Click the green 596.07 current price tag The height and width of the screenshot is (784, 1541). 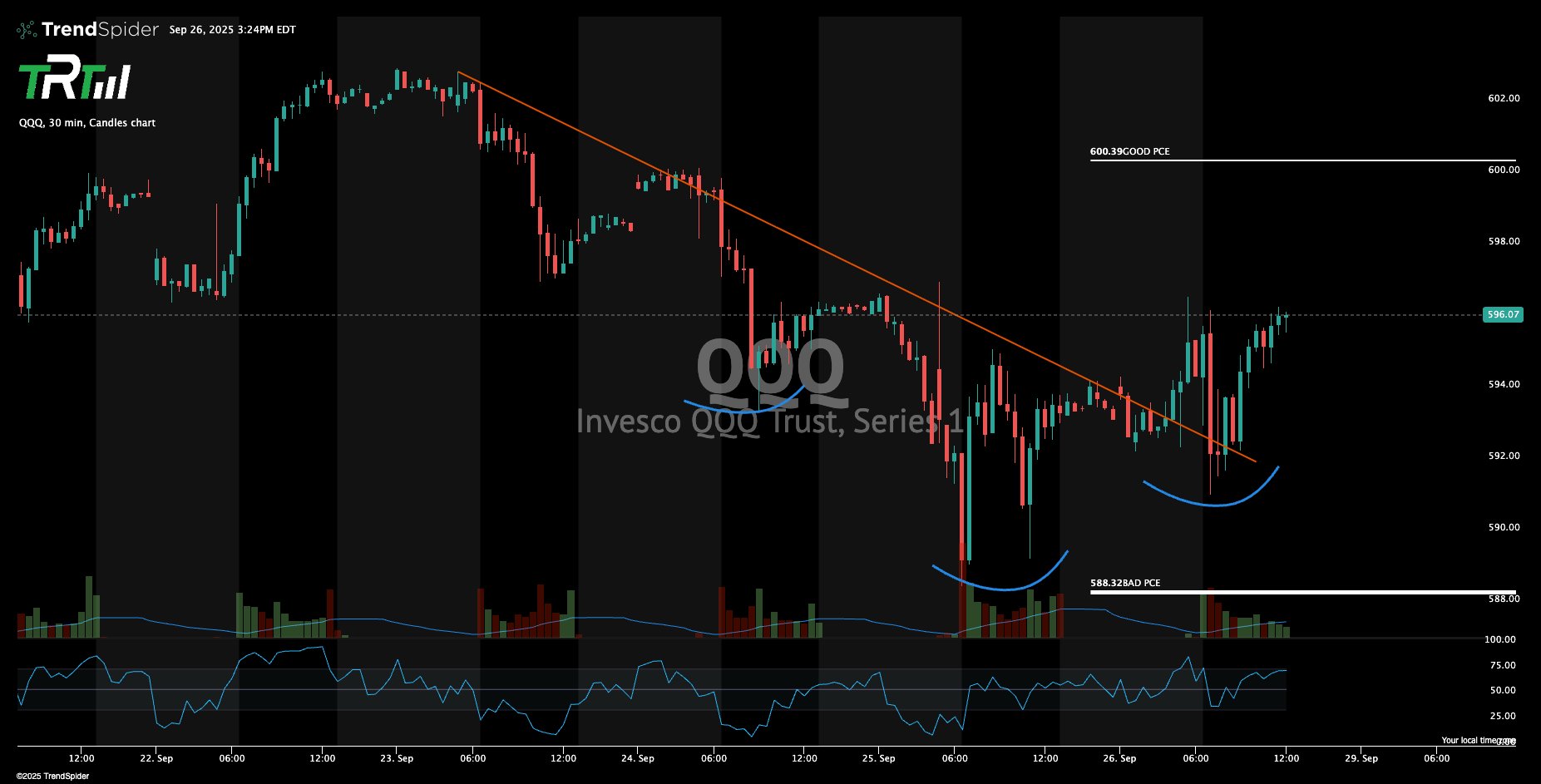coord(1503,314)
